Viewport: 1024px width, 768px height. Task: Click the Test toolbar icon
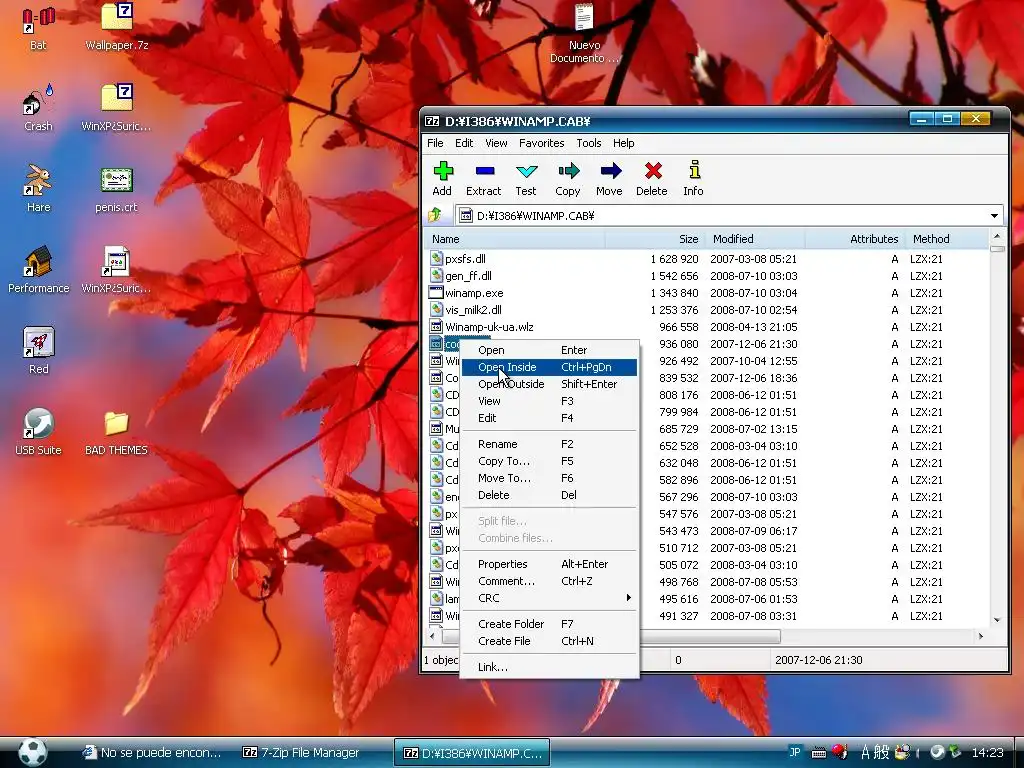tap(526, 178)
